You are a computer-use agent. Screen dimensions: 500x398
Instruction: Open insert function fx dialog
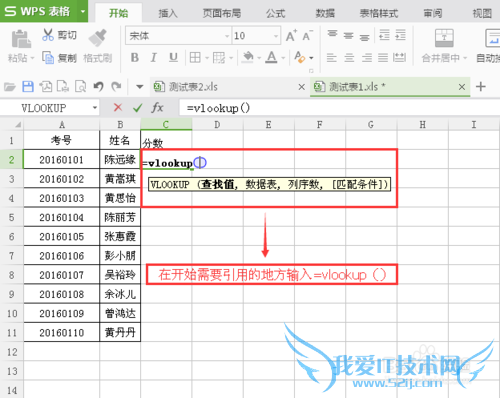[x=157, y=107]
